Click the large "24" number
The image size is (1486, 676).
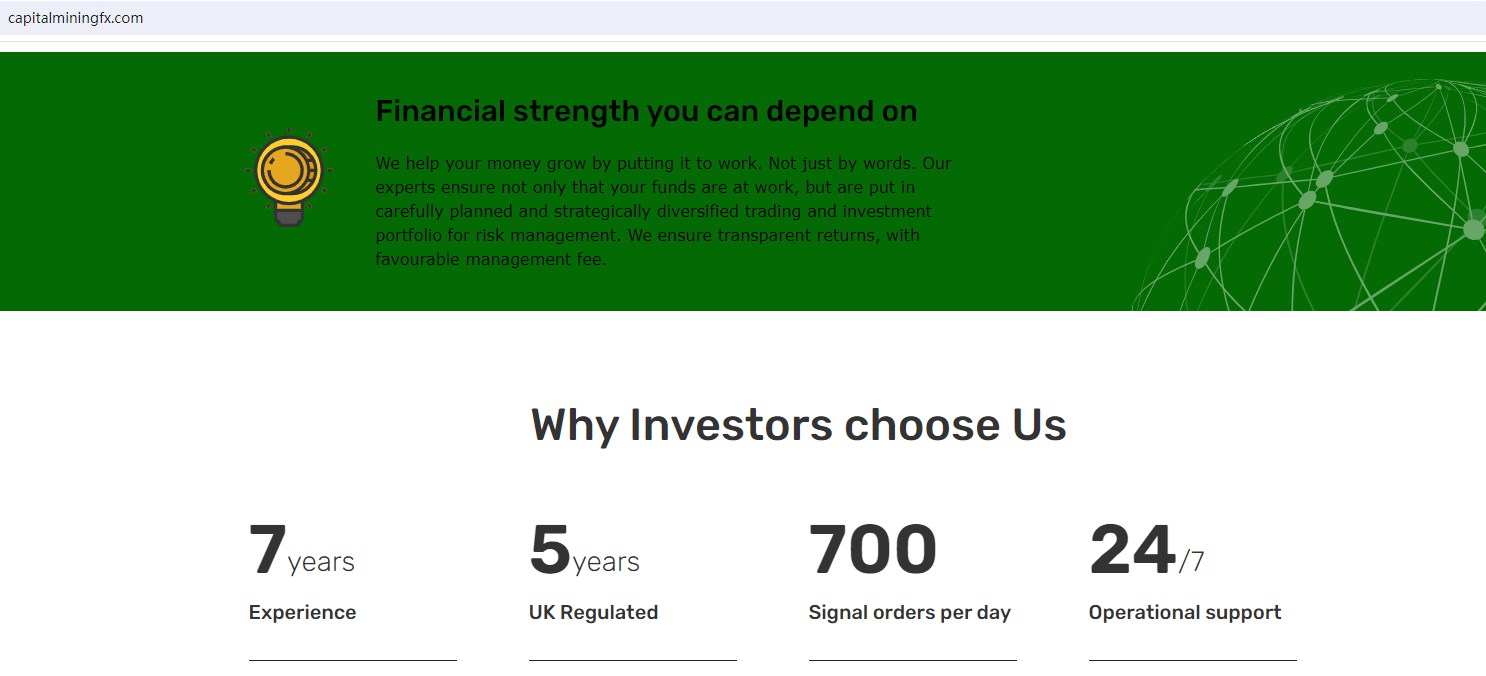point(1131,550)
